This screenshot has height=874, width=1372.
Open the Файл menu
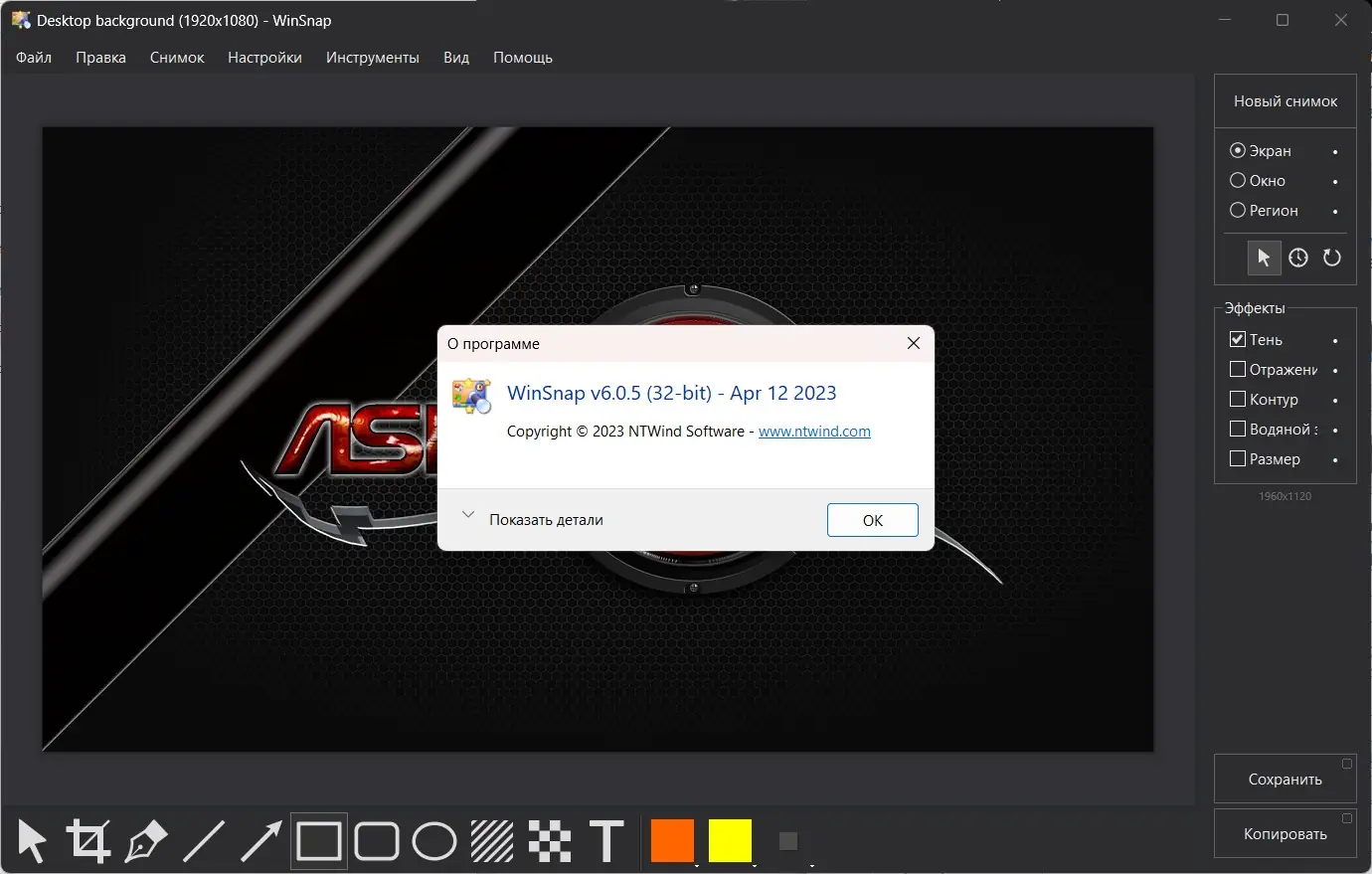click(x=34, y=58)
